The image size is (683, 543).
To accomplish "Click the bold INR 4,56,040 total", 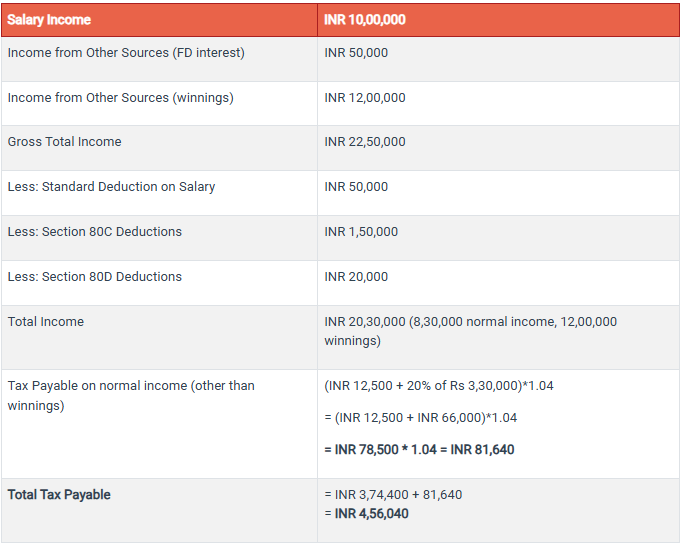I will [x=373, y=514].
